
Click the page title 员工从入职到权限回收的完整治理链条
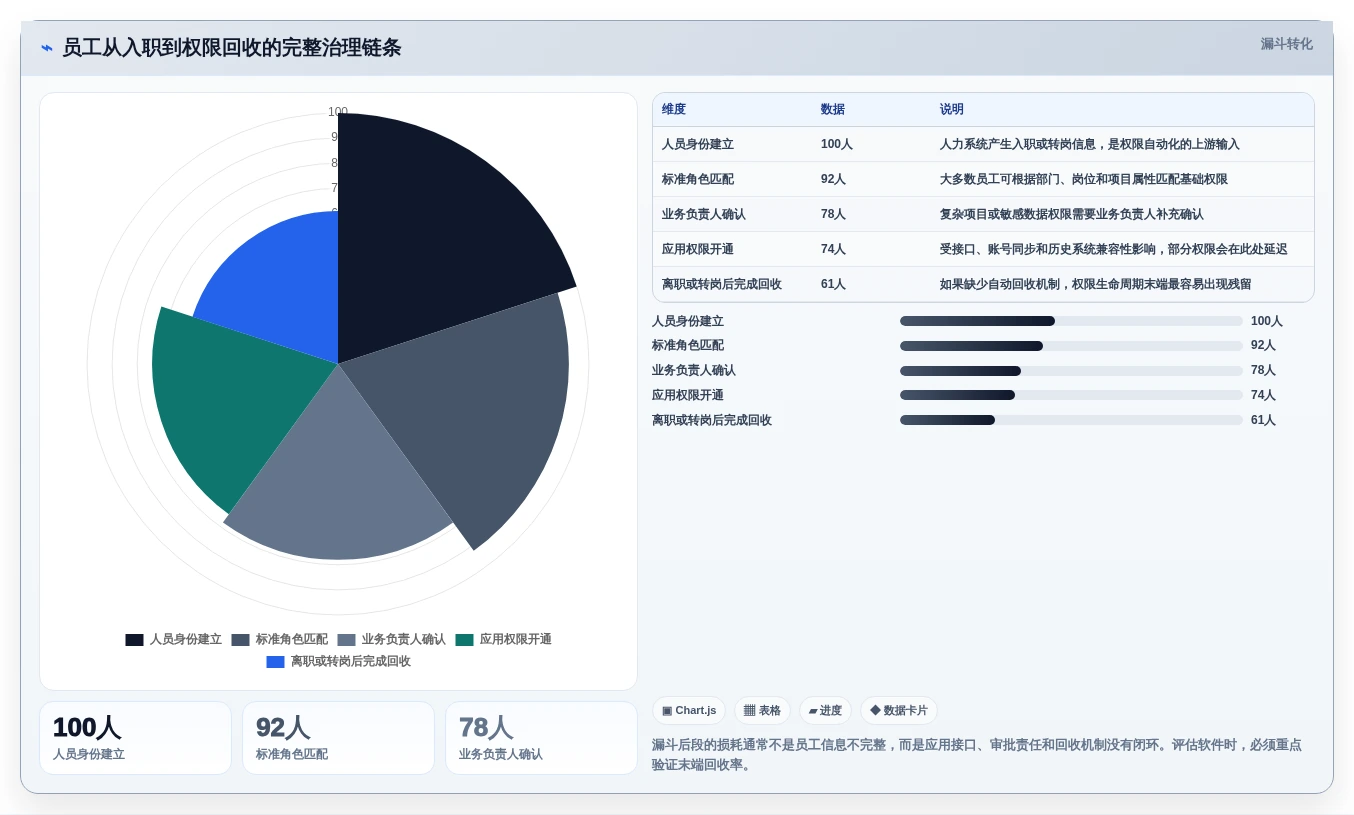[x=232, y=47]
